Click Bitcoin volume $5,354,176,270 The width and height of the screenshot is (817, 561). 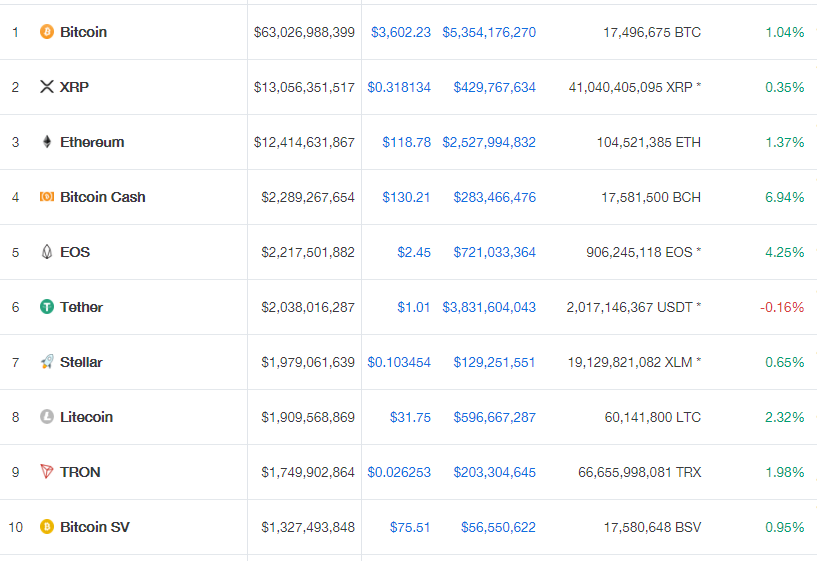click(489, 32)
